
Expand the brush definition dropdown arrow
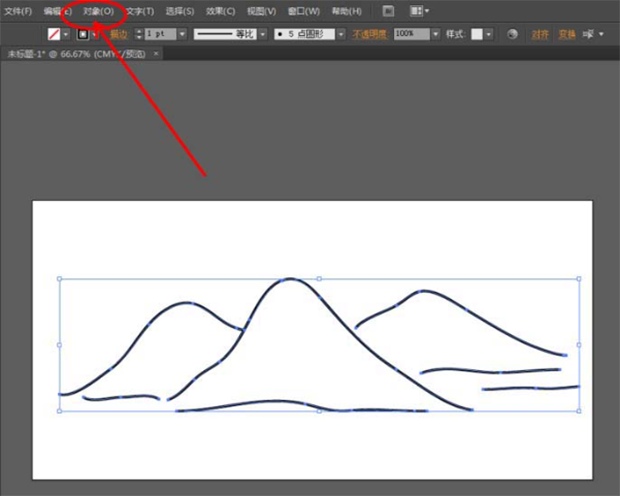click(341, 34)
